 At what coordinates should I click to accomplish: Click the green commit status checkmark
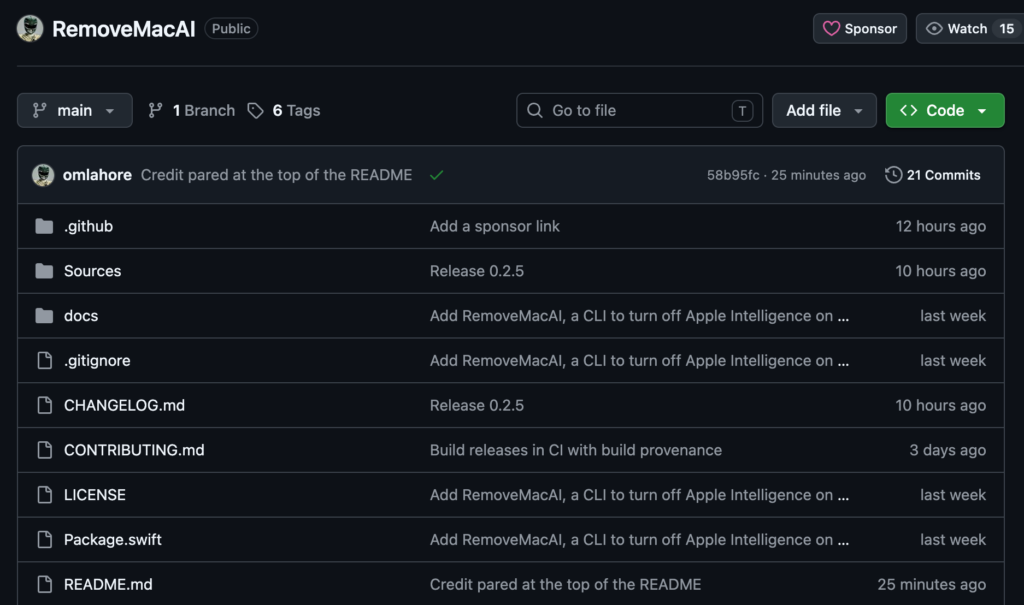coord(437,175)
